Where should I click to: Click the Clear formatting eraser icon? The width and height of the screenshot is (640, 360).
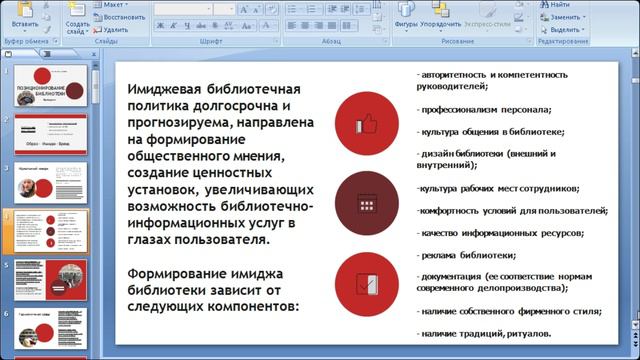click(272, 9)
